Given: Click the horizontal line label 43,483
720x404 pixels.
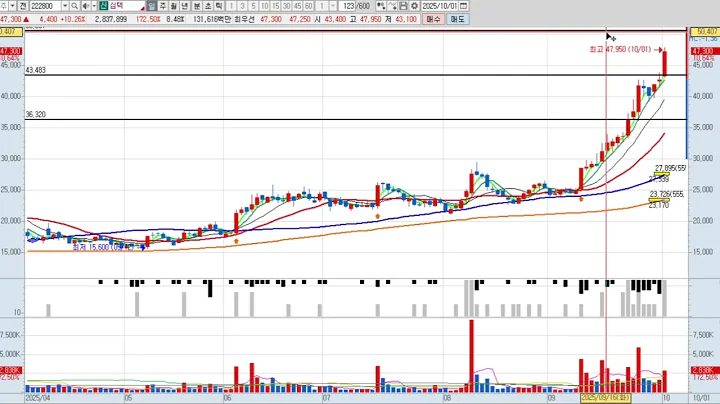Looking at the screenshot, I should click(x=35, y=70).
